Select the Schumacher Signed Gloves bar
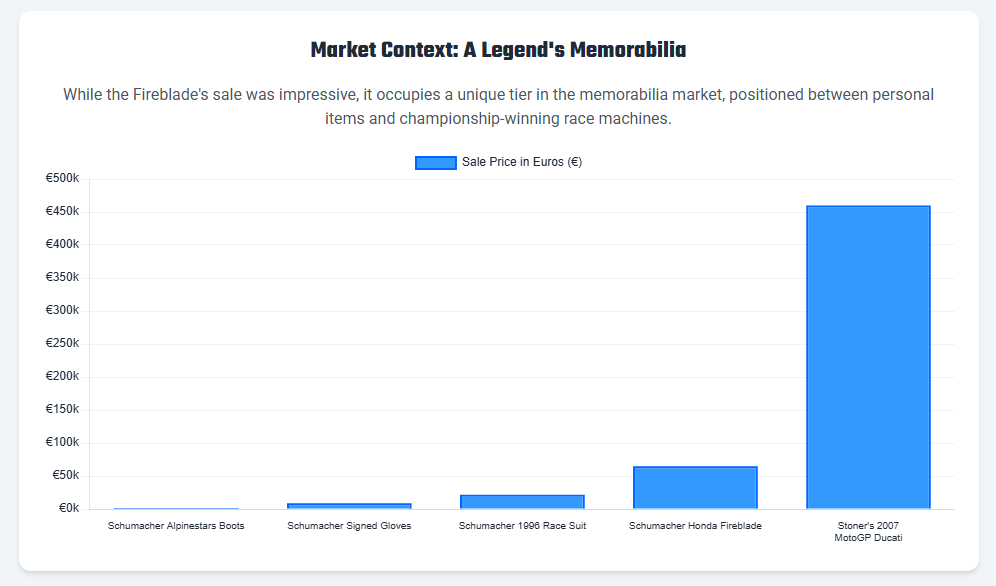The height and width of the screenshot is (586, 996). pyautogui.click(x=349, y=506)
